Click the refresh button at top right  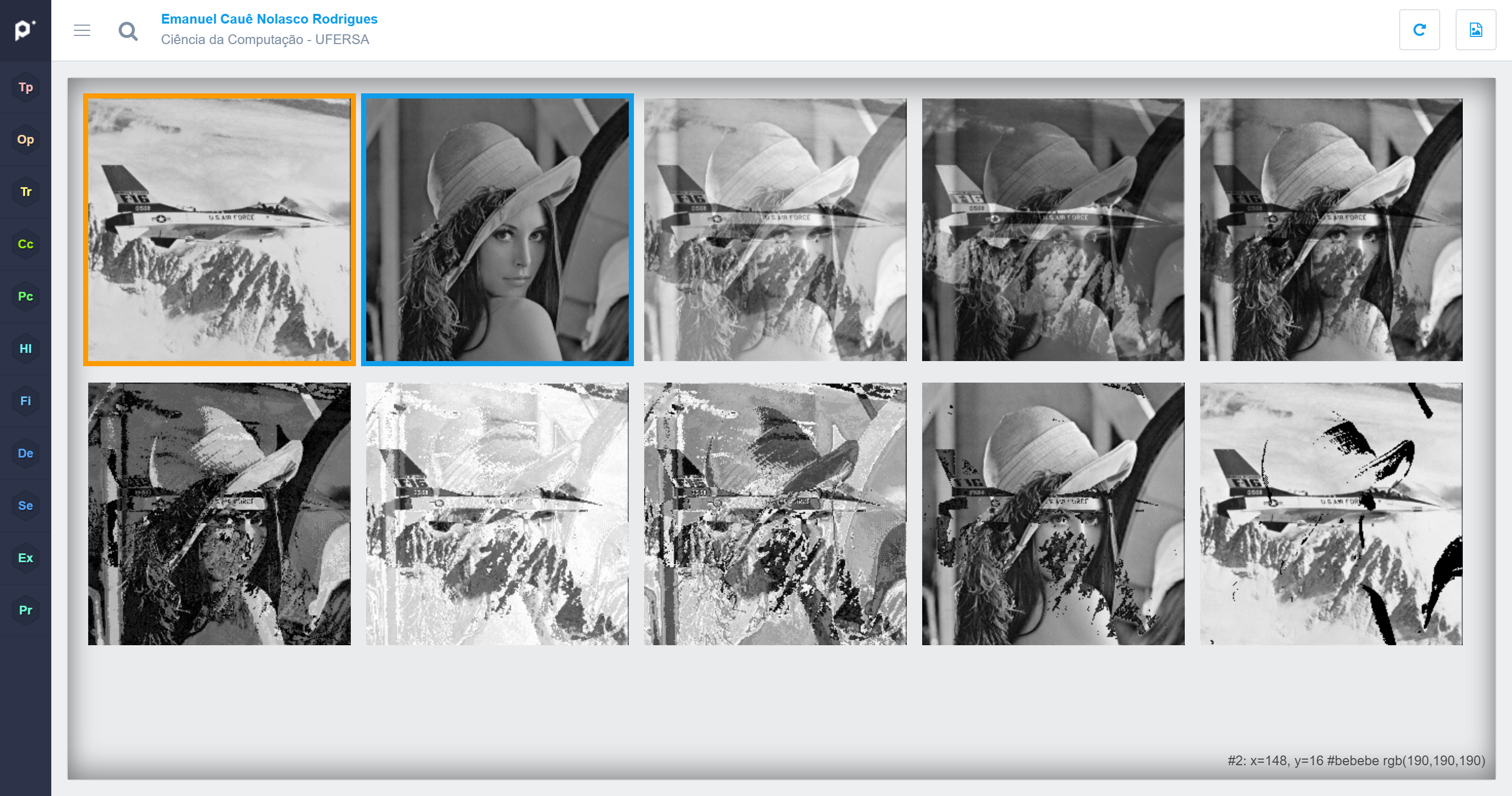(x=1419, y=30)
